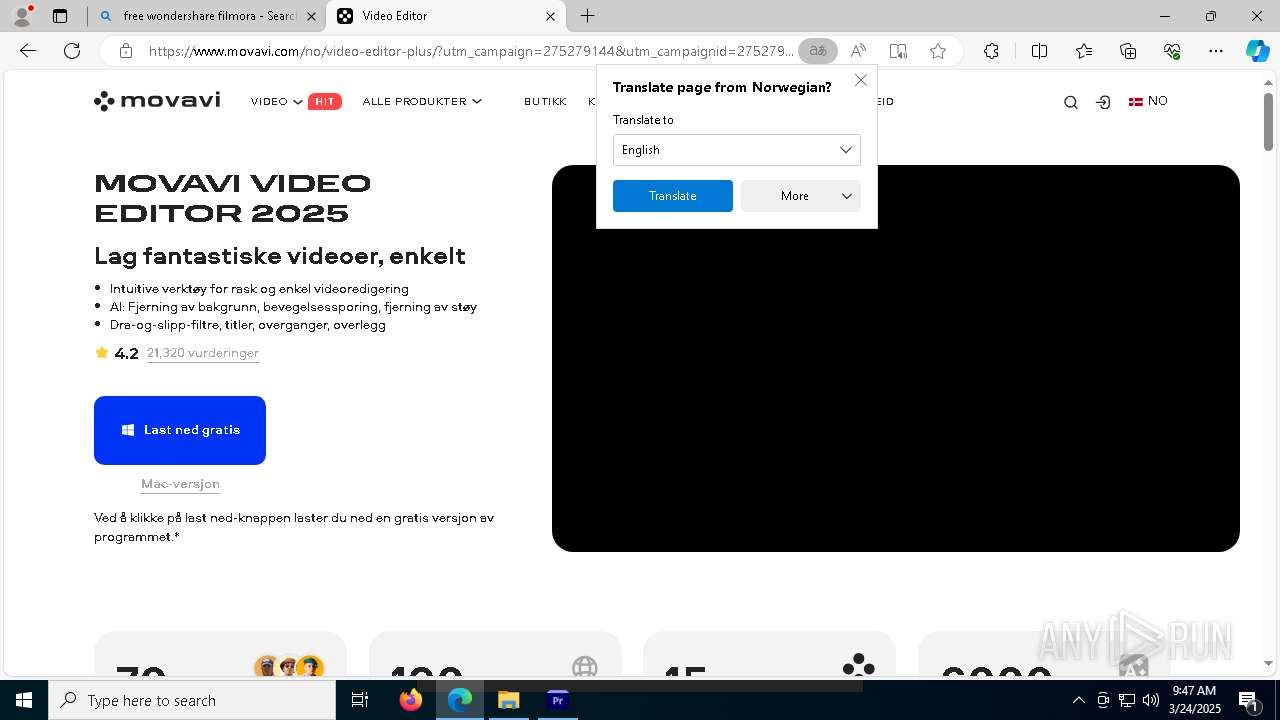1280x720 pixels.
Task: Open the notification center icon
Action: coord(1248,700)
